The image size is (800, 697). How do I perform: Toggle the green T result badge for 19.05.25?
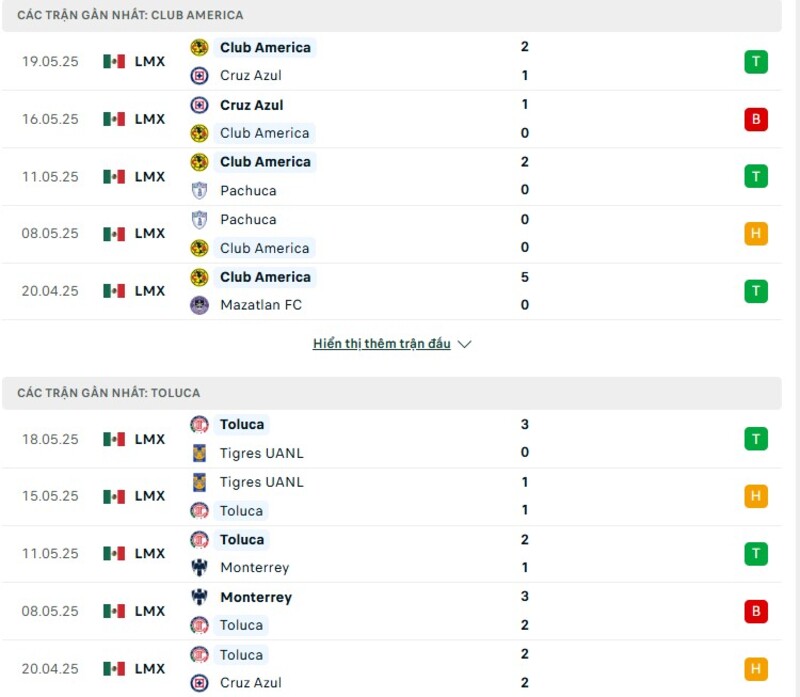[756, 61]
